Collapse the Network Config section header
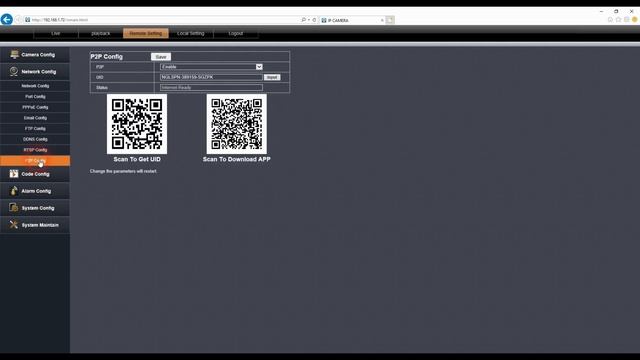The image size is (640, 360). [x=35, y=71]
